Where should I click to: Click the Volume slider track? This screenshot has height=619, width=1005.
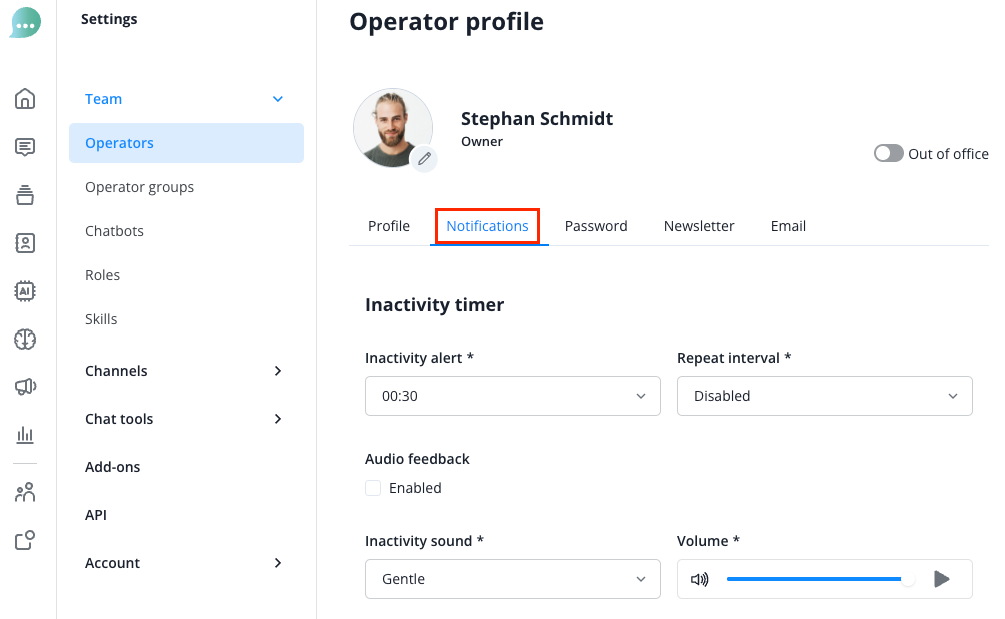(815, 579)
